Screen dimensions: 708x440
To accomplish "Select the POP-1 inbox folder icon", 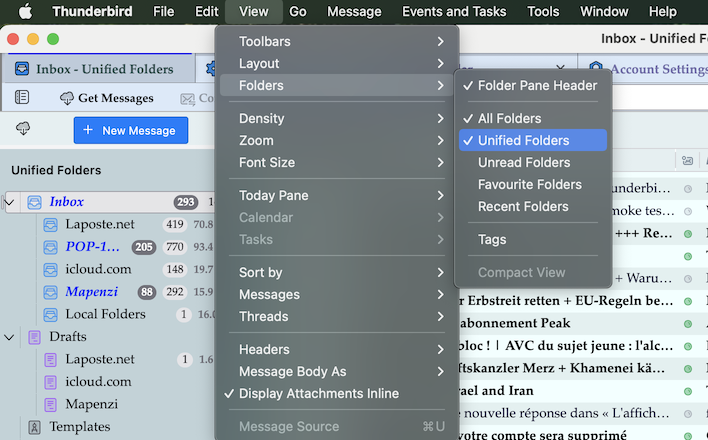I will [x=50, y=247].
